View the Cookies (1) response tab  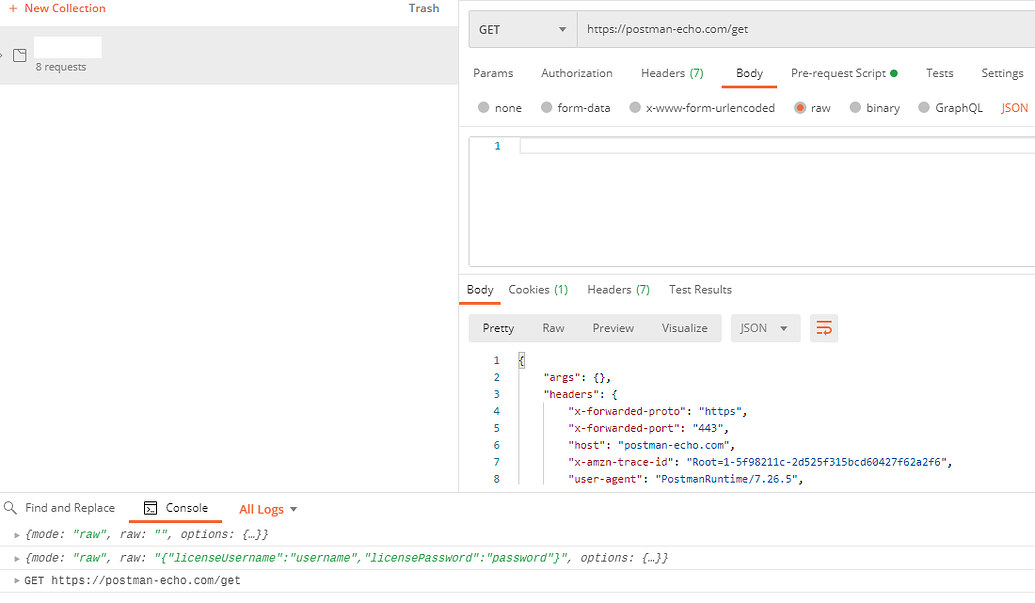(x=538, y=289)
